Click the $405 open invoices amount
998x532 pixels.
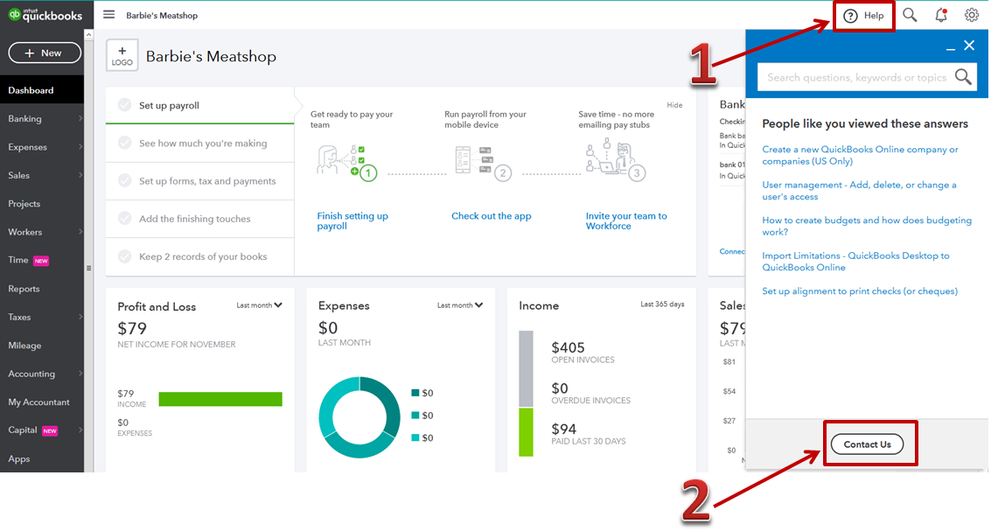[568, 347]
